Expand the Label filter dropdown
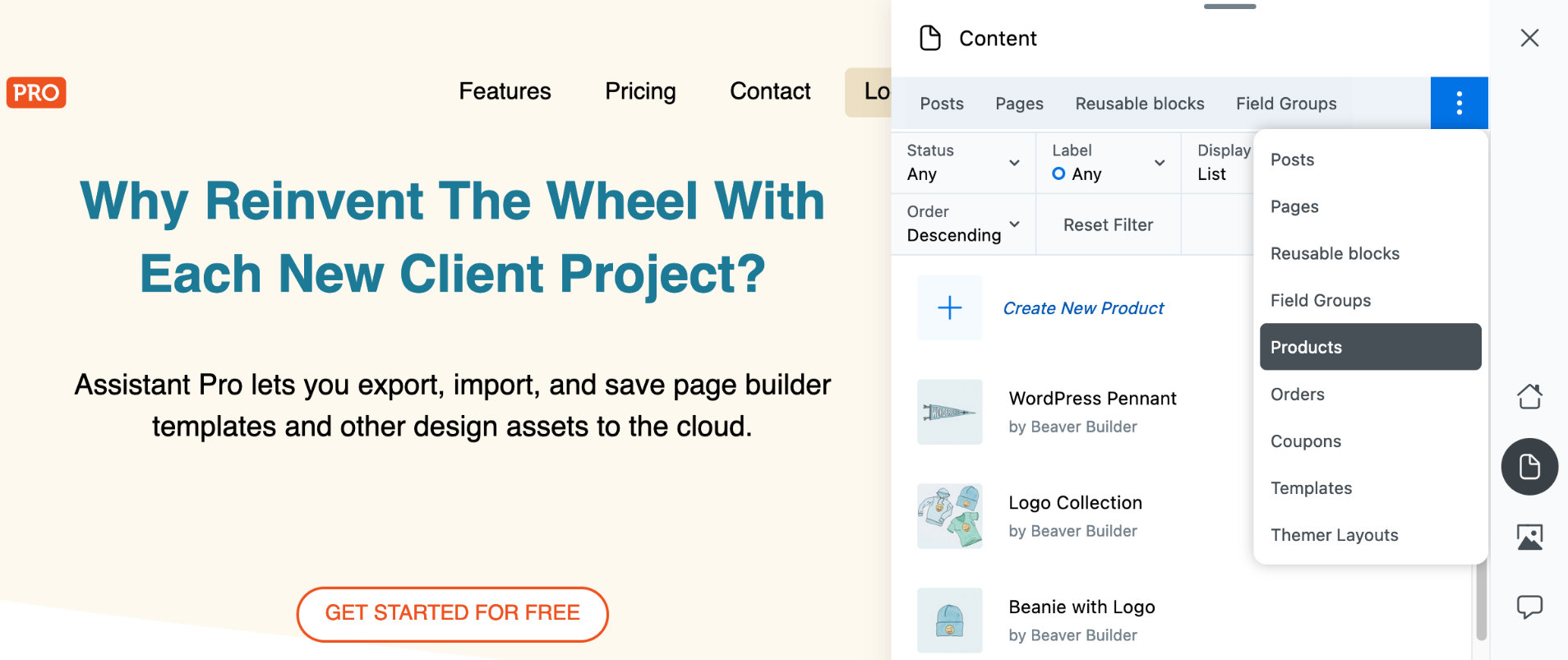 [x=1108, y=162]
